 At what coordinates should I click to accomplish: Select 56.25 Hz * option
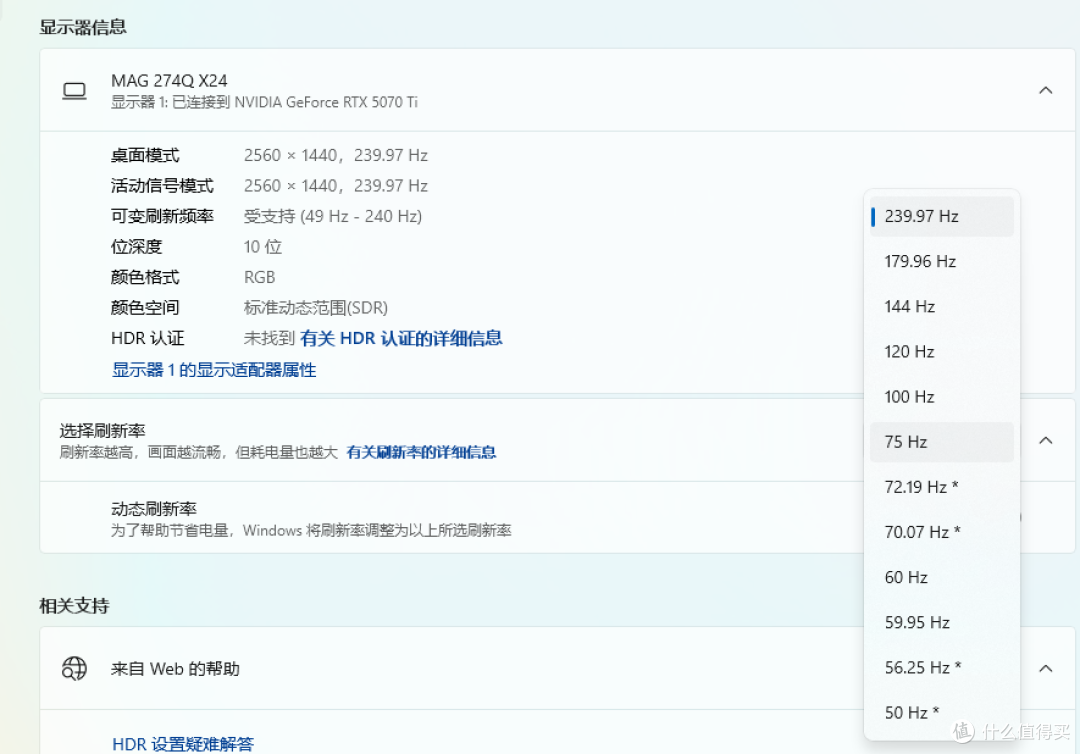point(942,667)
